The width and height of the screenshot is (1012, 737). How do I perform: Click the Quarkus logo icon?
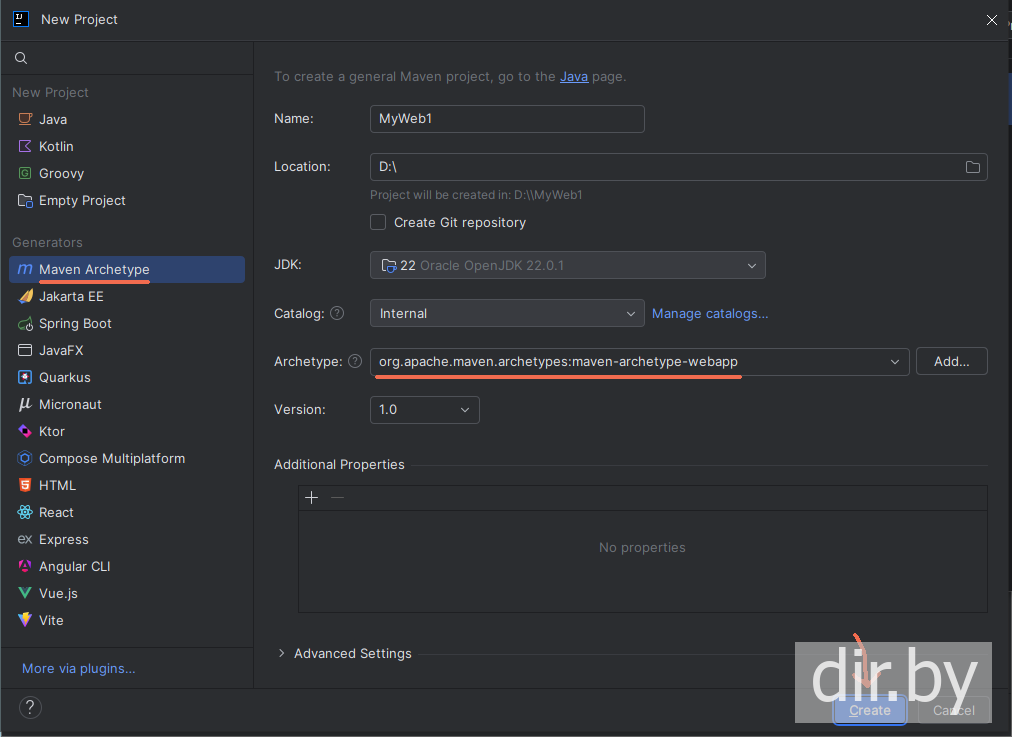click(x=25, y=378)
